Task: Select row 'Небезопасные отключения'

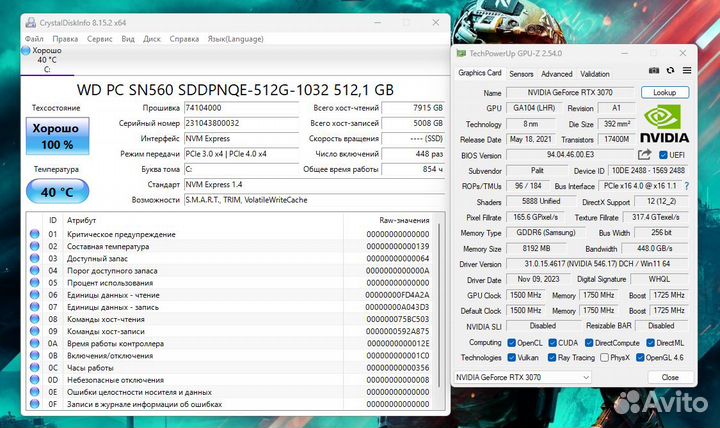Action: coord(232,380)
